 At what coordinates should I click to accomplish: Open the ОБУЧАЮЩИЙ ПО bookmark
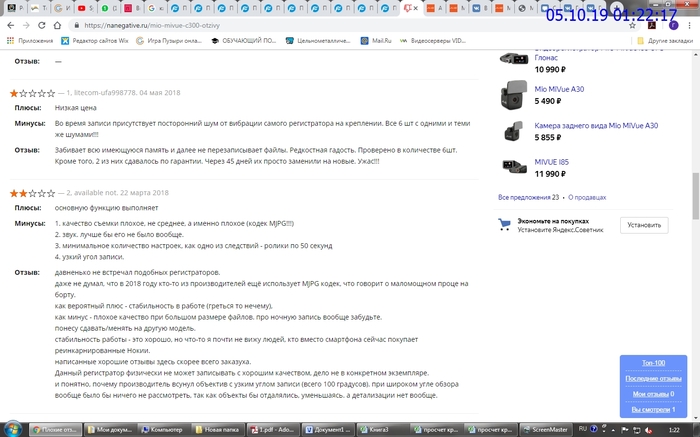pos(244,41)
